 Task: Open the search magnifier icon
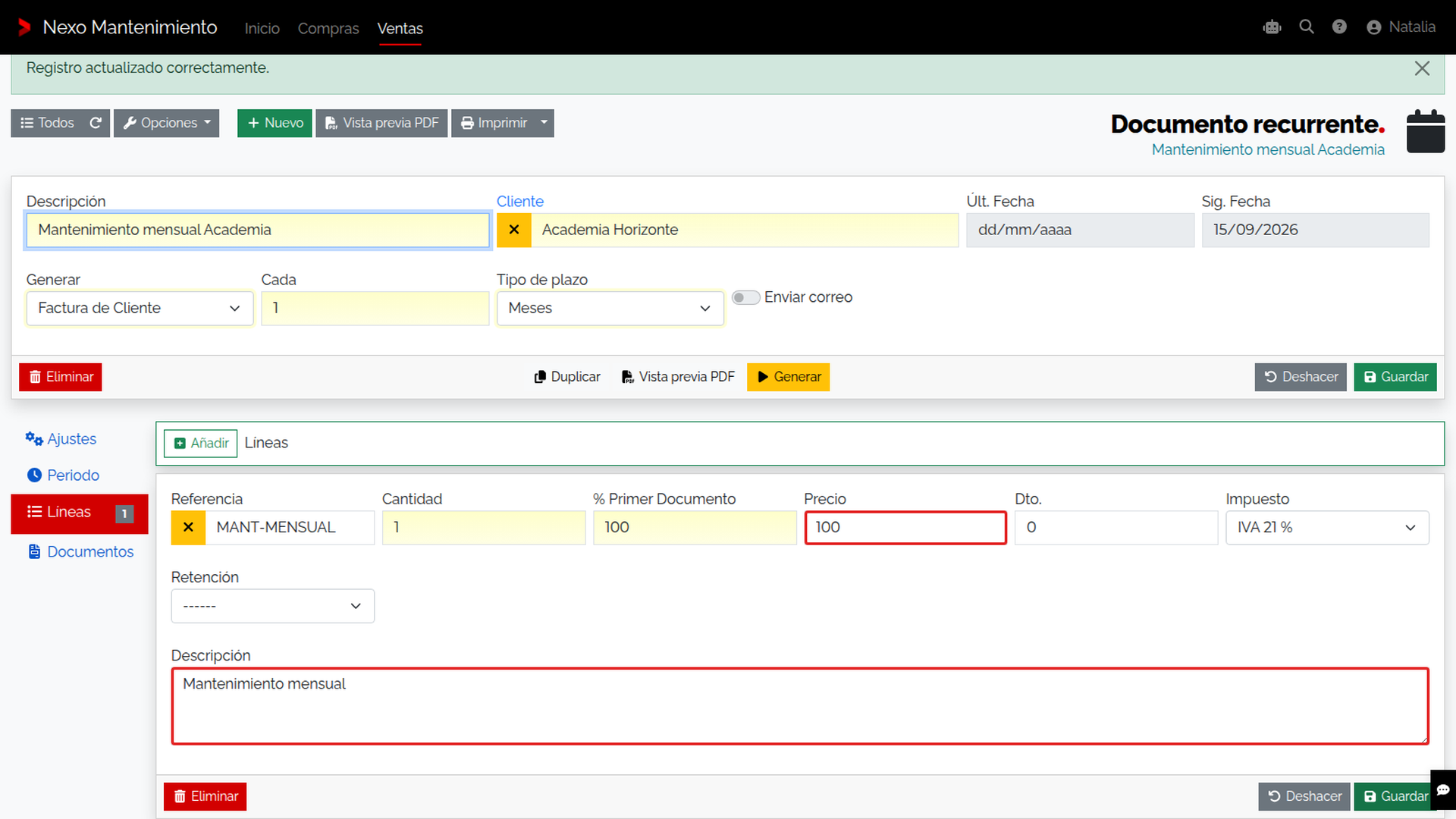[1306, 27]
